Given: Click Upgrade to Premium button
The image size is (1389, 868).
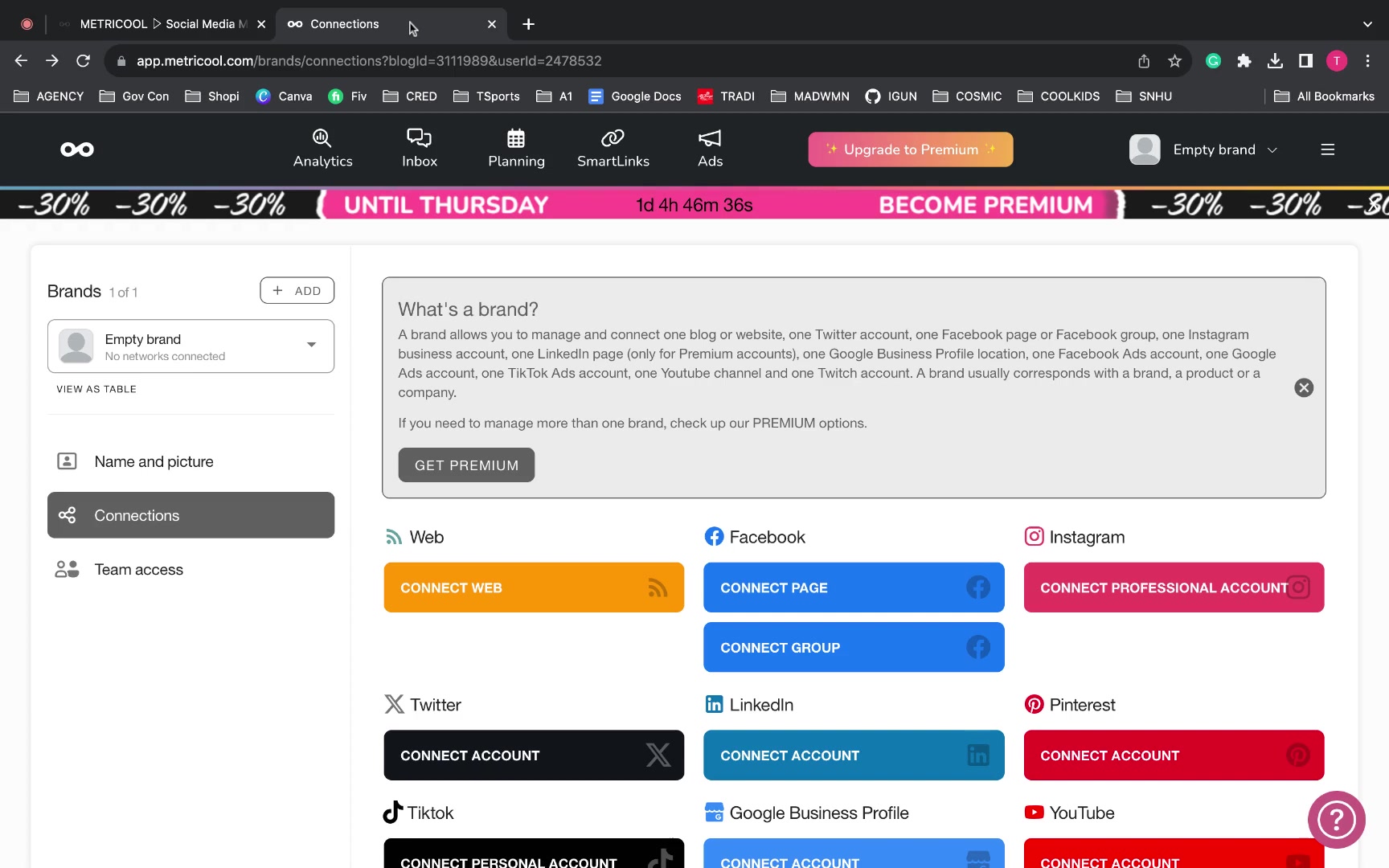Looking at the screenshot, I should click(x=910, y=149).
